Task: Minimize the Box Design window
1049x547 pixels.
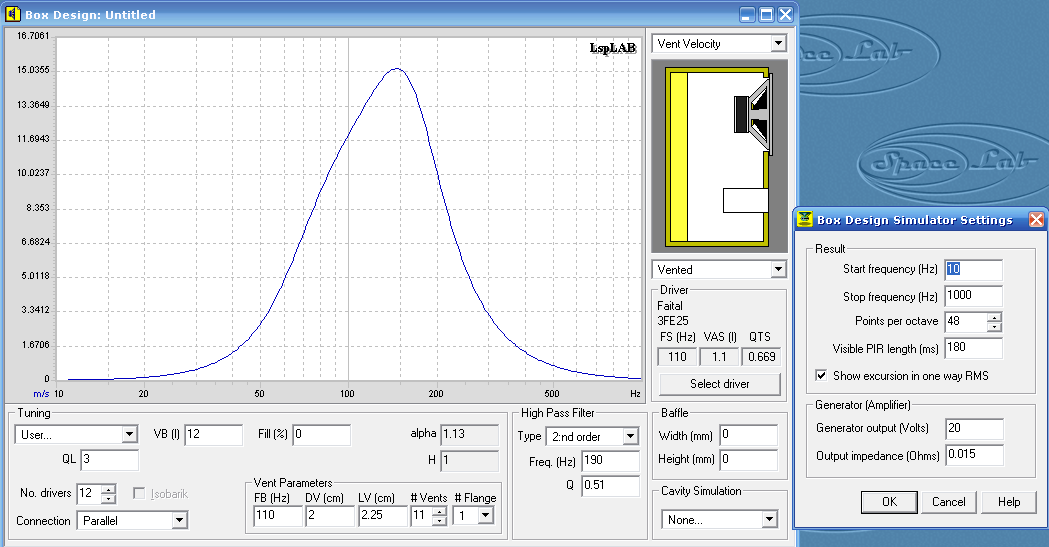Action: point(747,15)
